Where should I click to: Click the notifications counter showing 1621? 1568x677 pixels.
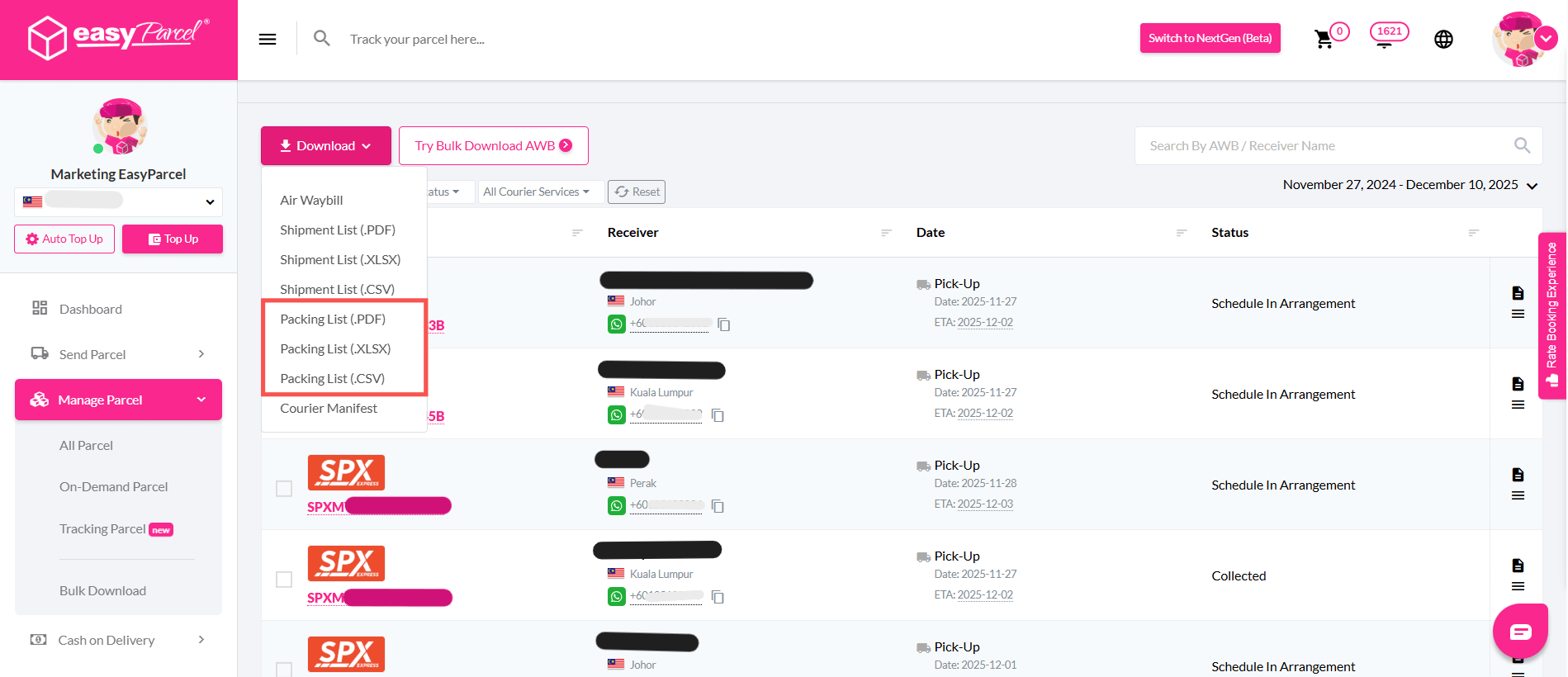[x=1388, y=33]
